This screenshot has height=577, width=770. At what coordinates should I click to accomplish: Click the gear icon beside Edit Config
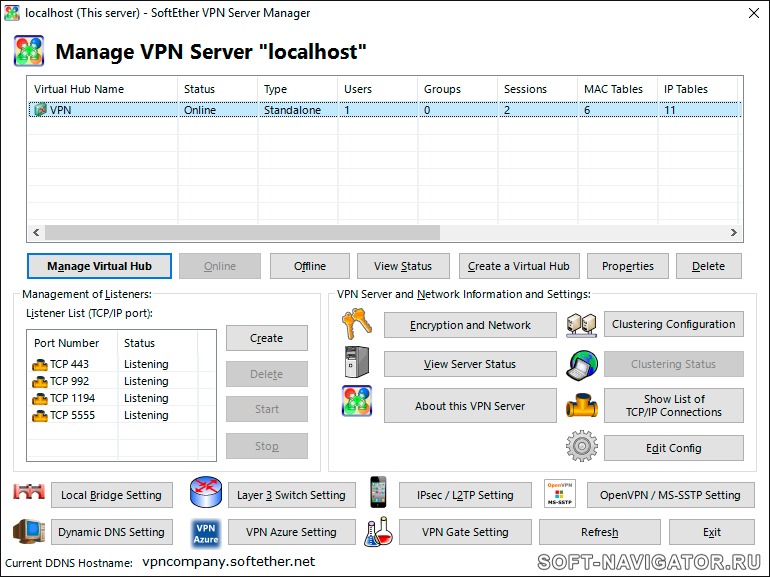(582, 446)
